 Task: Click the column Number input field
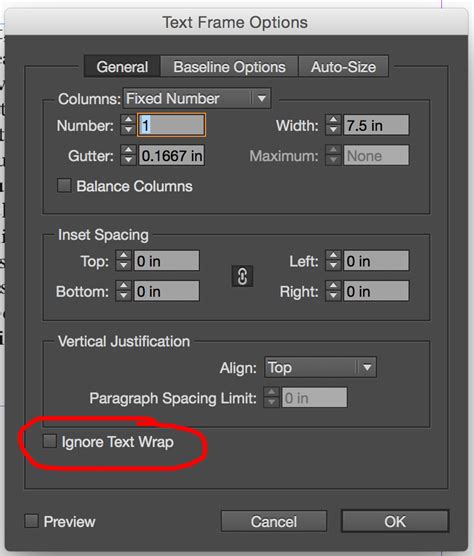pos(172,125)
